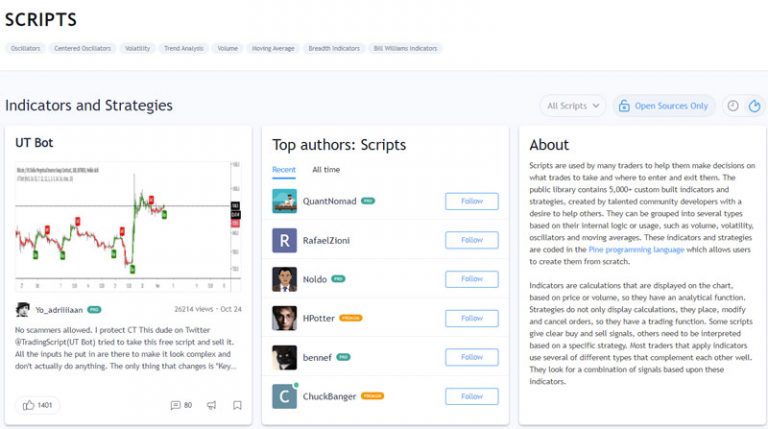Select the Volatility category tag
Viewport: 768px width, 429px height.
(138, 48)
